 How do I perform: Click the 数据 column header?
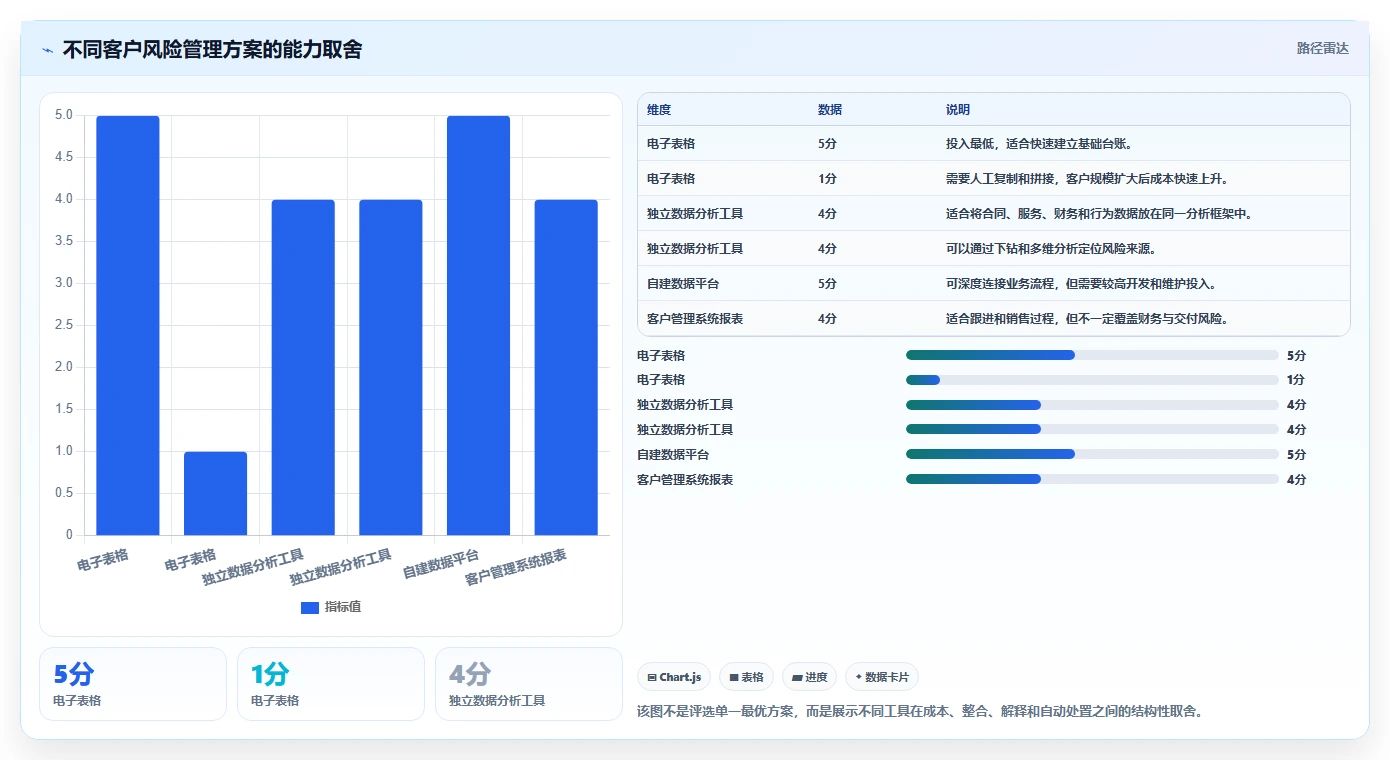tap(830, 109)
